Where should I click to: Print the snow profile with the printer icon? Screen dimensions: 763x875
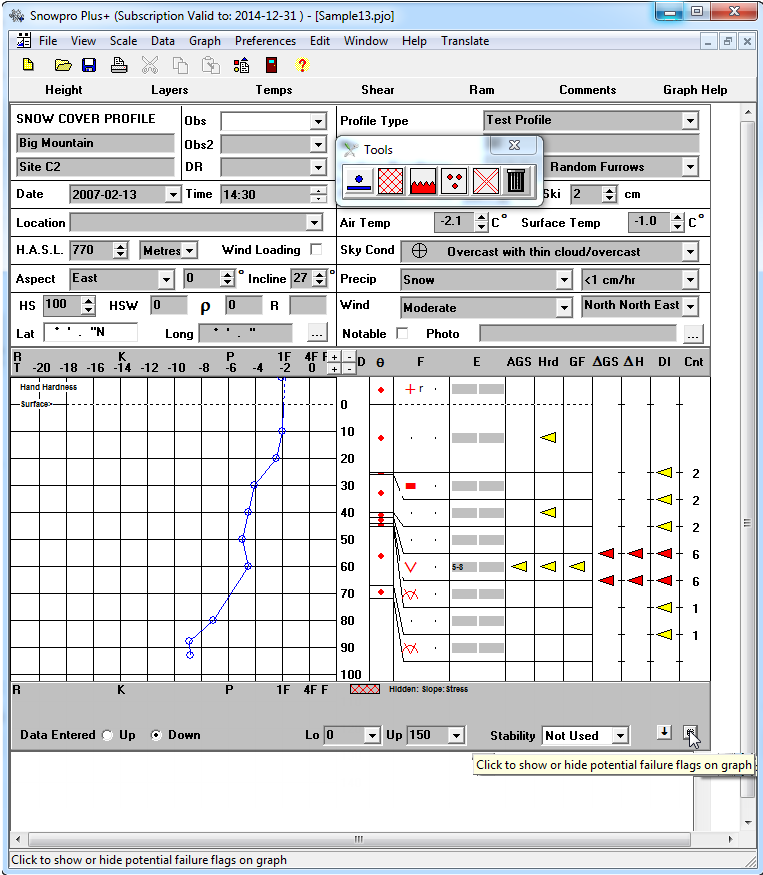coord(119,65)
